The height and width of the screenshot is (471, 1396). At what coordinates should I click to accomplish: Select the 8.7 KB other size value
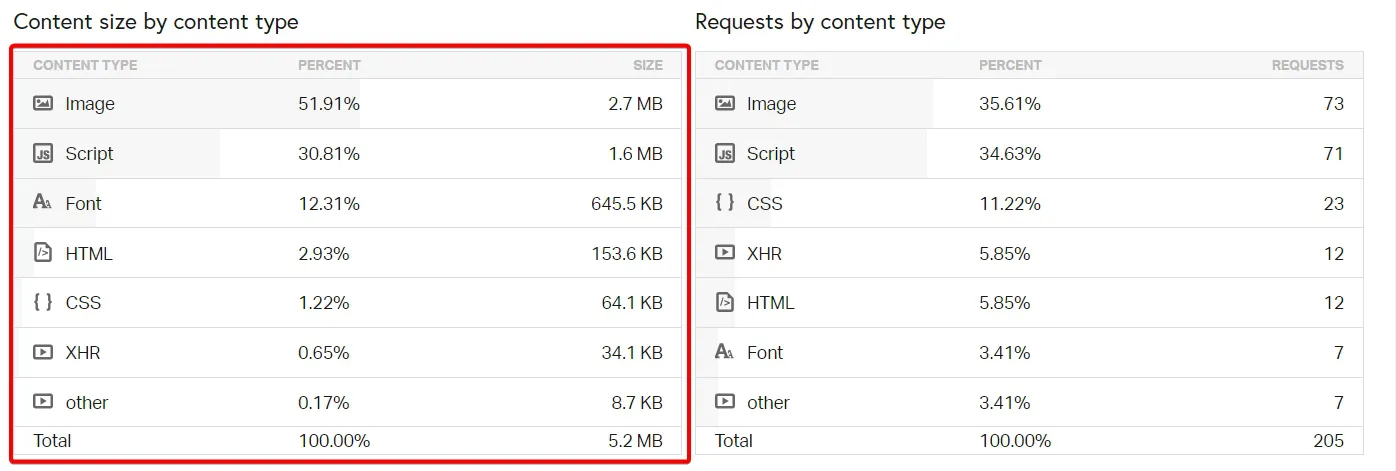(x=637, y=403)
